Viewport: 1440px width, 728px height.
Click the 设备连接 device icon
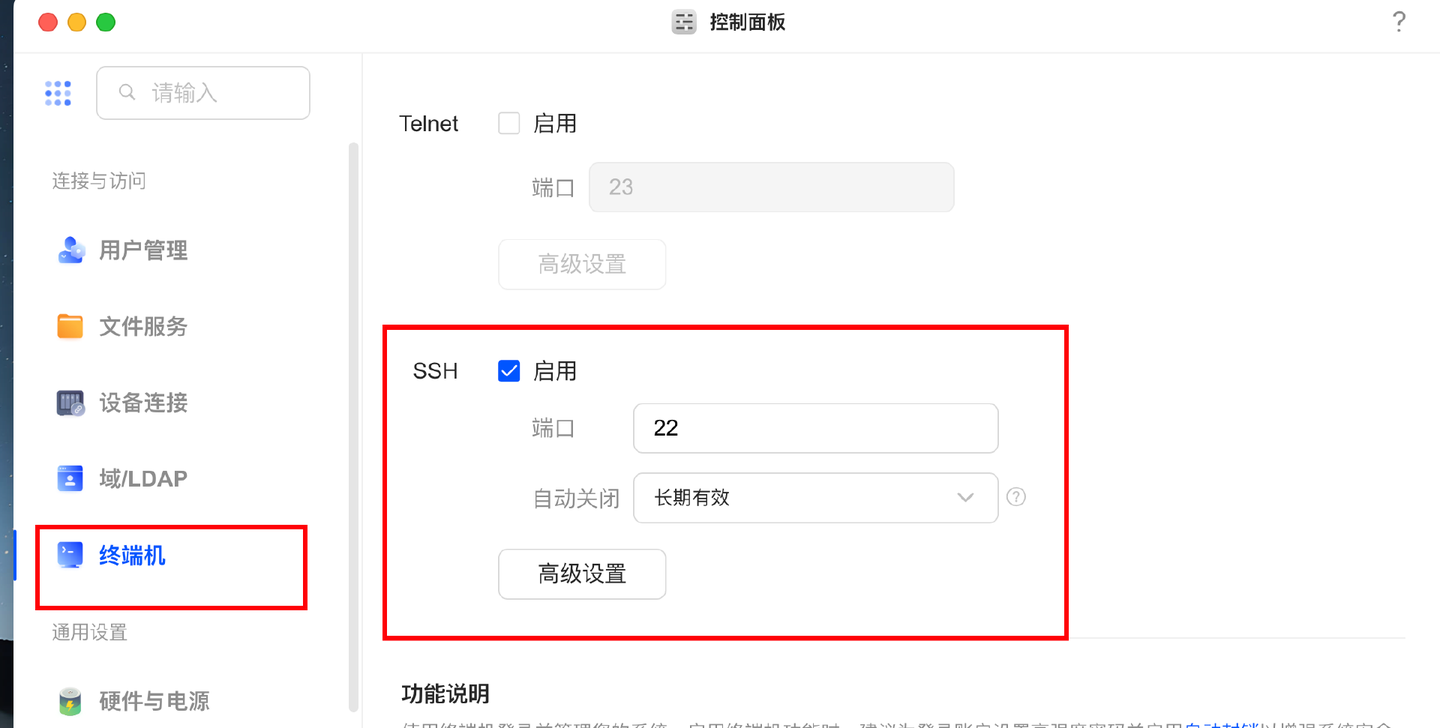pos(70,403)
